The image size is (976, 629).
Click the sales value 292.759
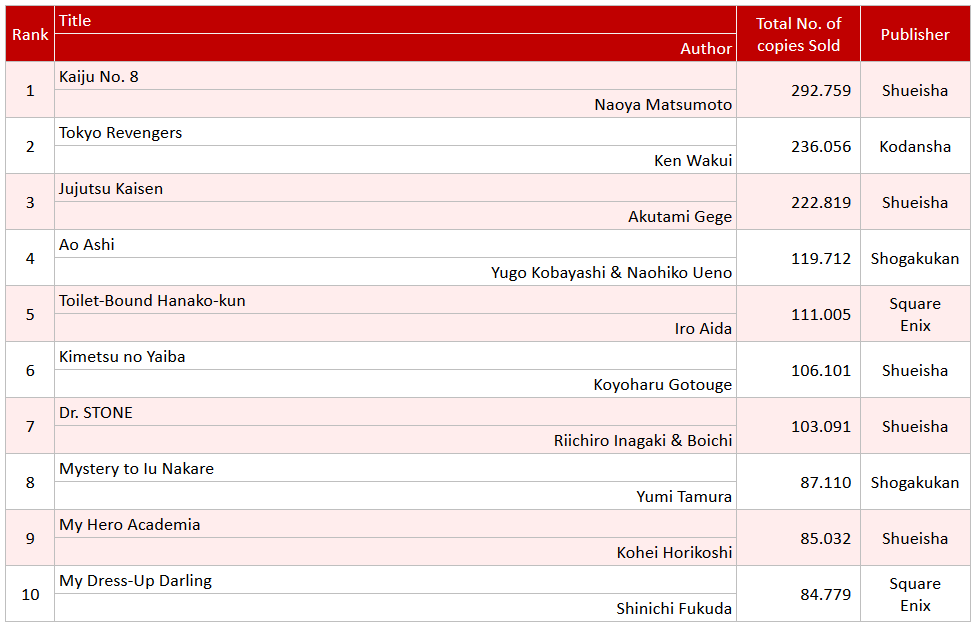(820, 90)
